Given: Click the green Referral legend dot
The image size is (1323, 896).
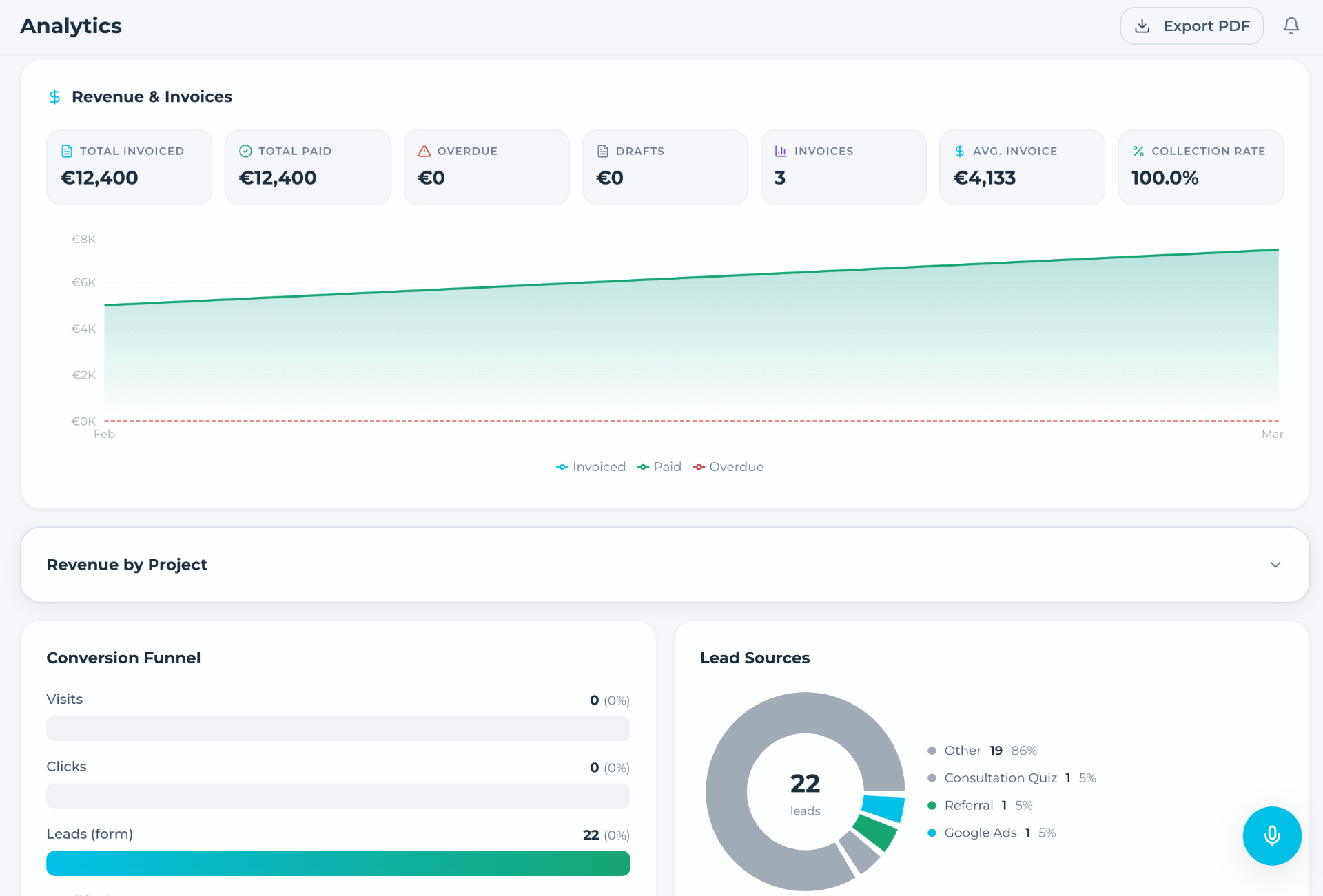Looking at the screenshot, I should pos(932,806).
